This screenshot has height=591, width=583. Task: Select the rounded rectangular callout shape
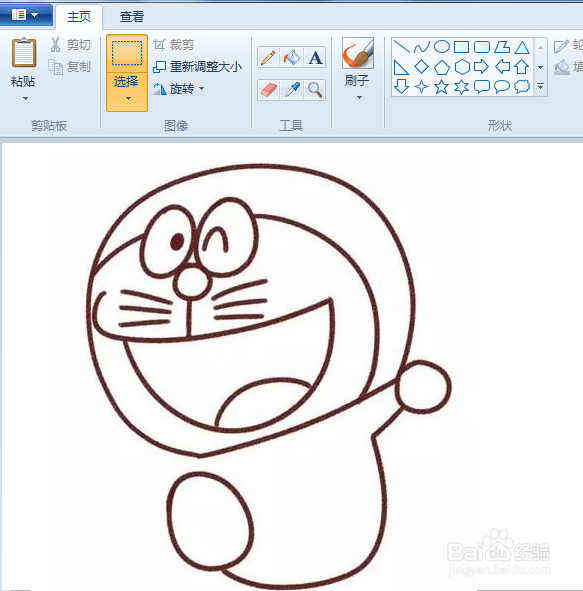click(482, 87)
